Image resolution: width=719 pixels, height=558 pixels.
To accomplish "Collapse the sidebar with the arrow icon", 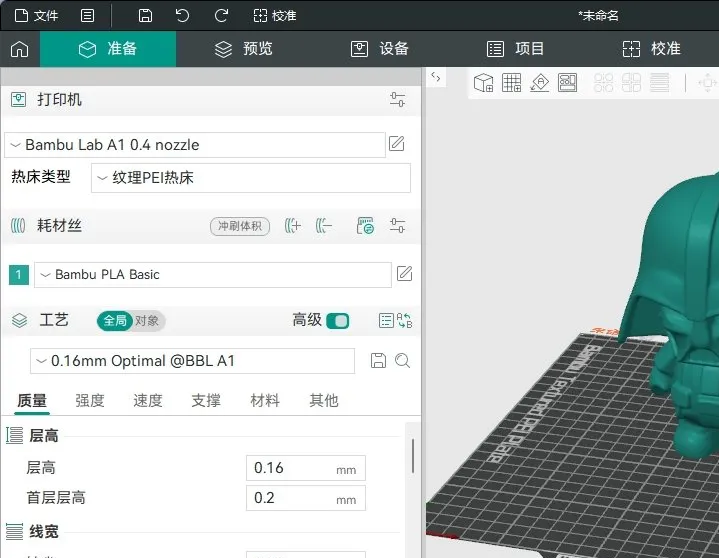I will [x=436, y=77].
